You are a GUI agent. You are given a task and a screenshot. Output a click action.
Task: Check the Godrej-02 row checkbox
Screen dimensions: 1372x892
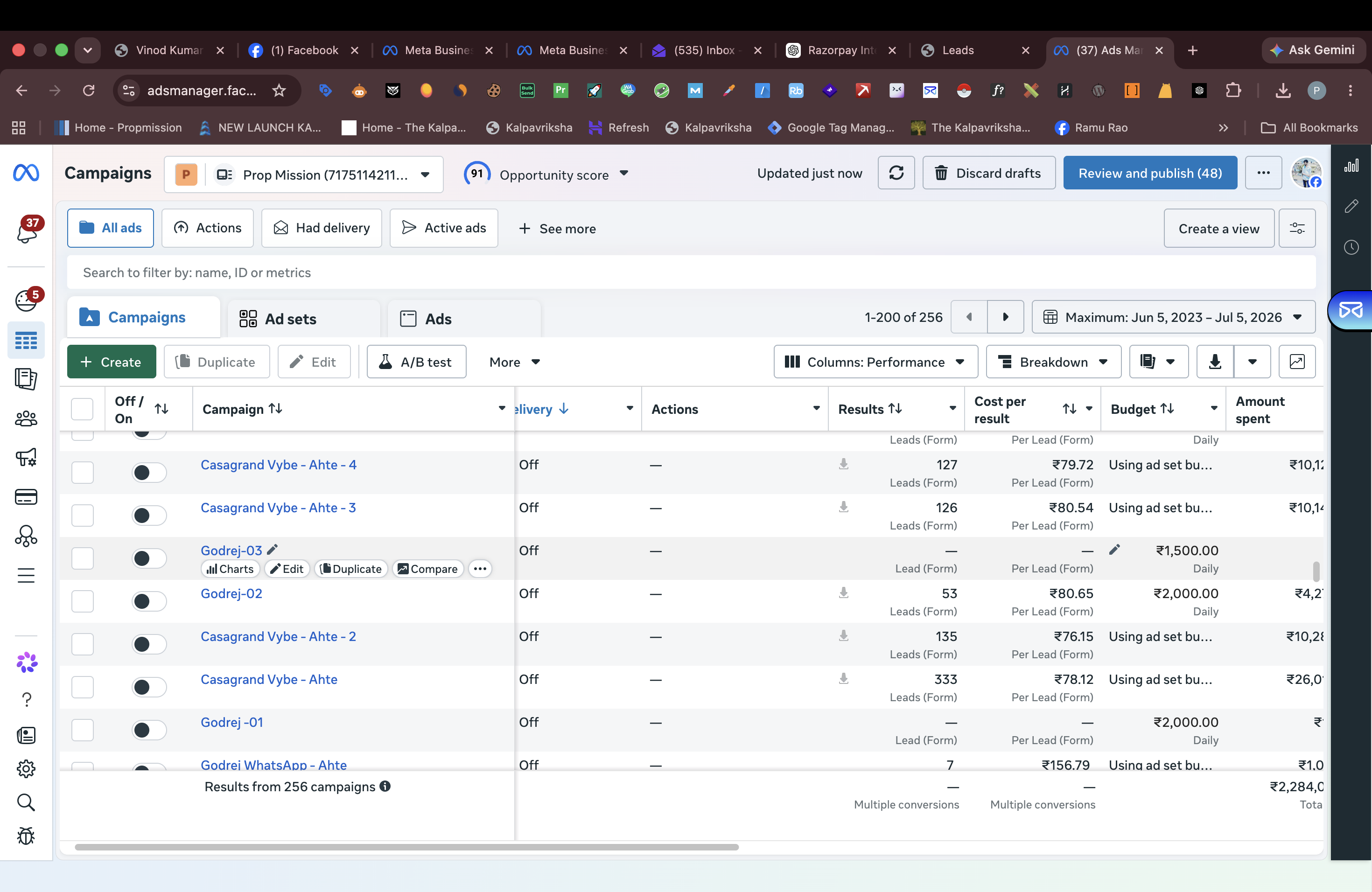pyautogui.click(x=82, y=601)
